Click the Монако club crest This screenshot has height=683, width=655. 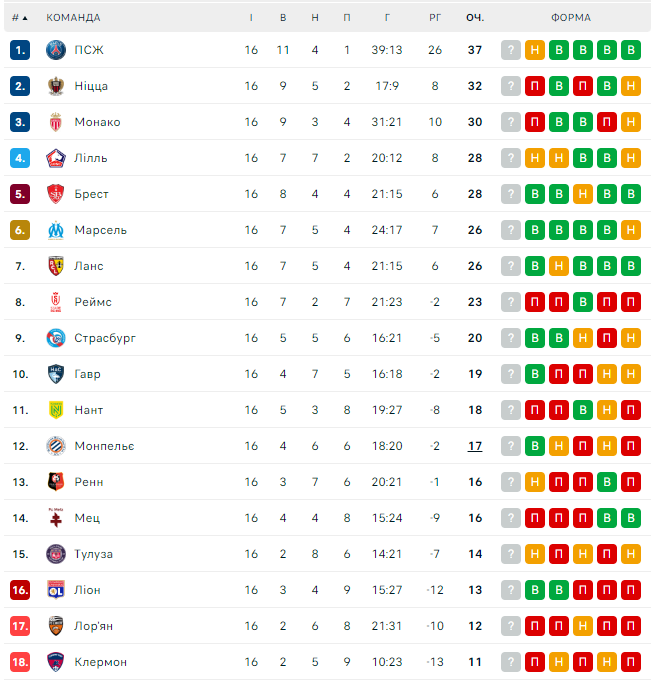56,122
